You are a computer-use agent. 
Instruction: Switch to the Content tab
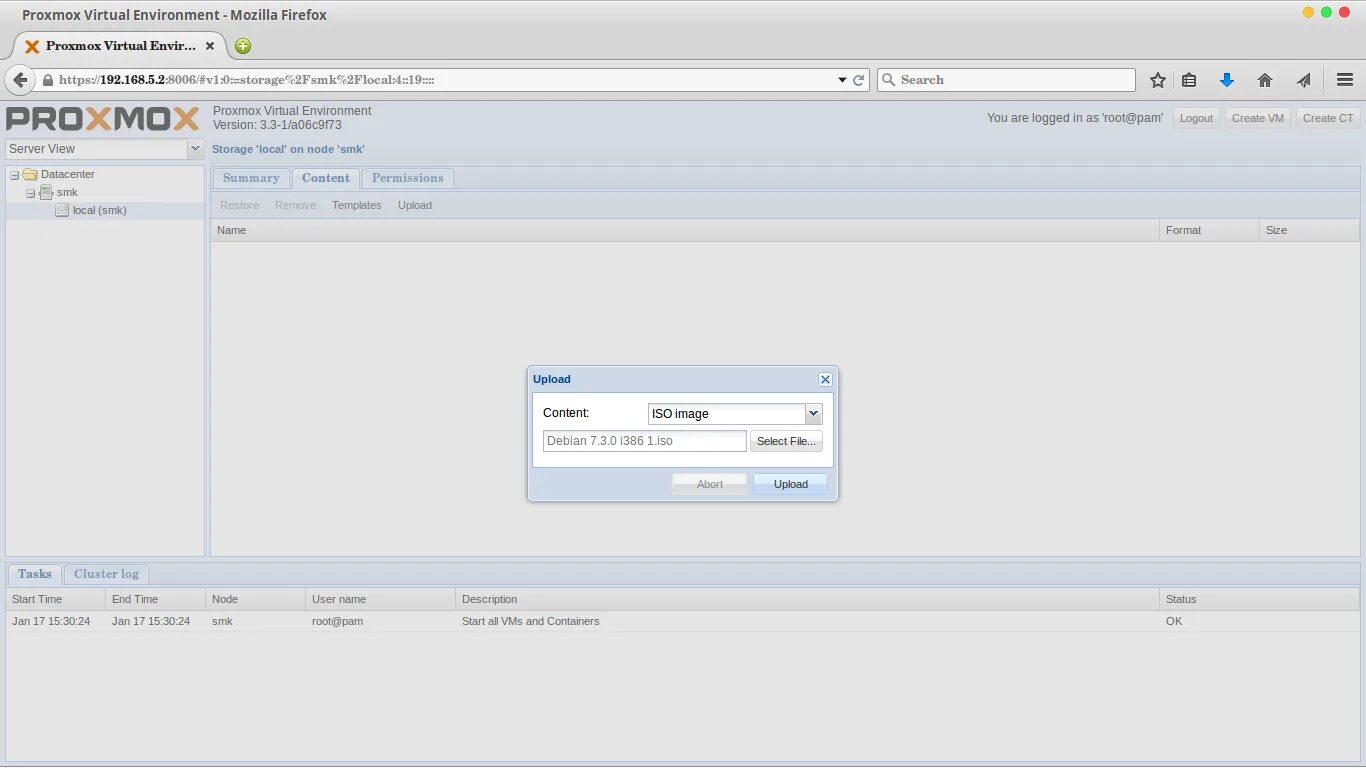pos(326,178)
